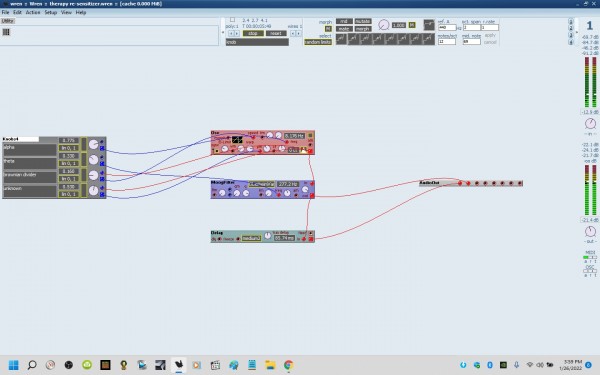Click the stop button in transport panel
The height and width of the screenshot is (375, 600).
coord(253,33)
